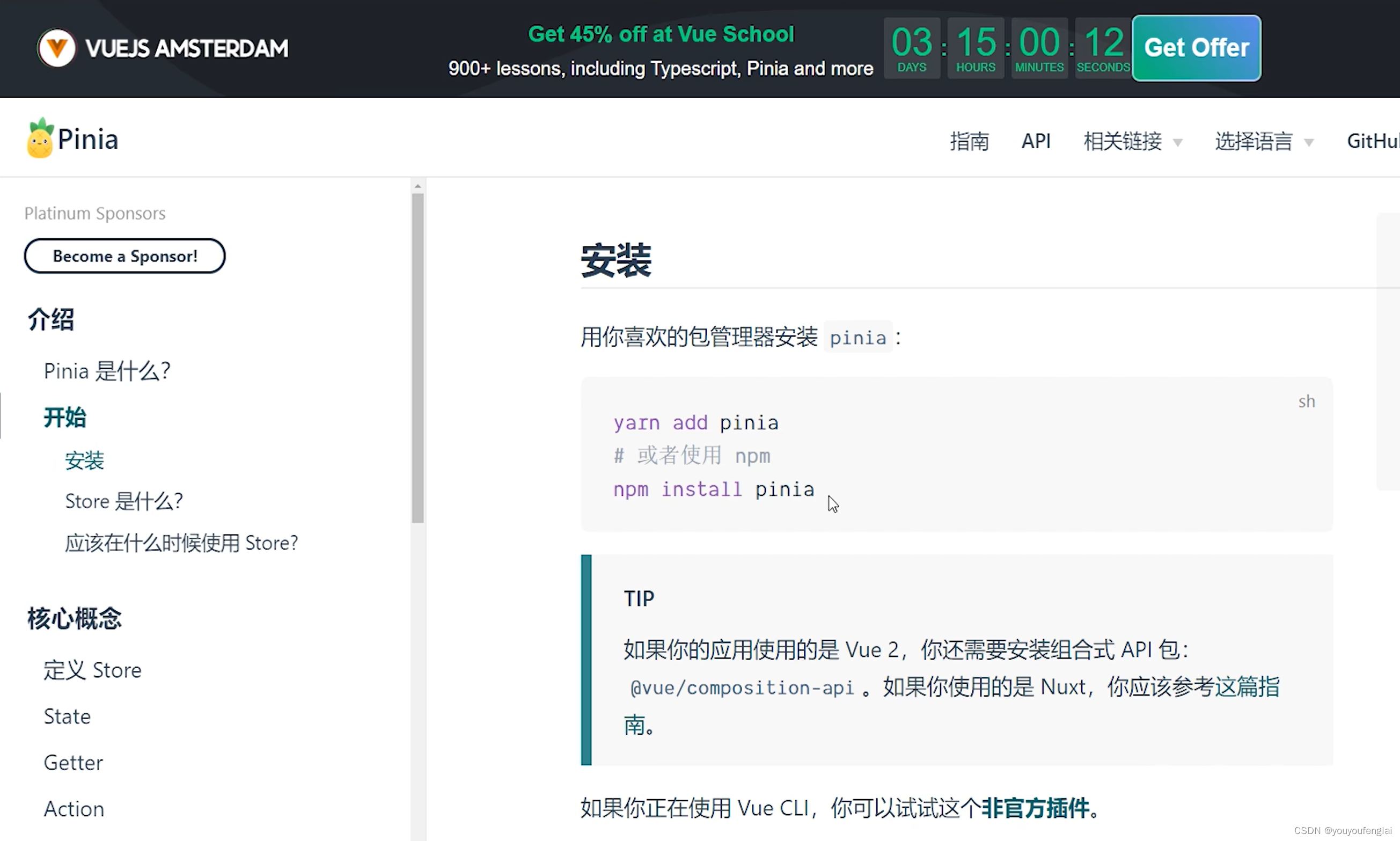Click the Get Offer button
Image resolution: width=1400 pixels, height=841 pixels.
(1196, 48)
